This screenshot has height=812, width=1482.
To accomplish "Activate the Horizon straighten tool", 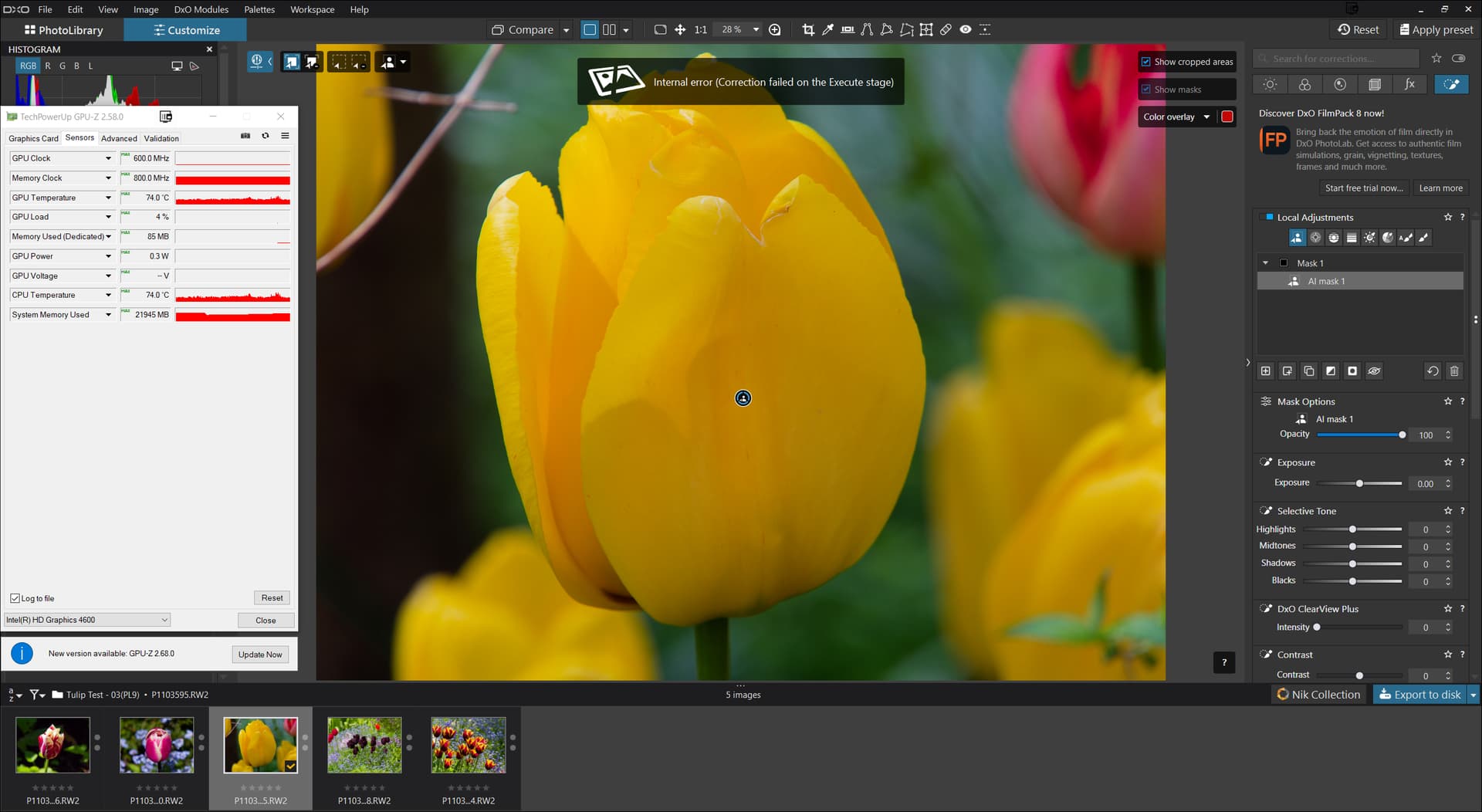I will [848, 30].
